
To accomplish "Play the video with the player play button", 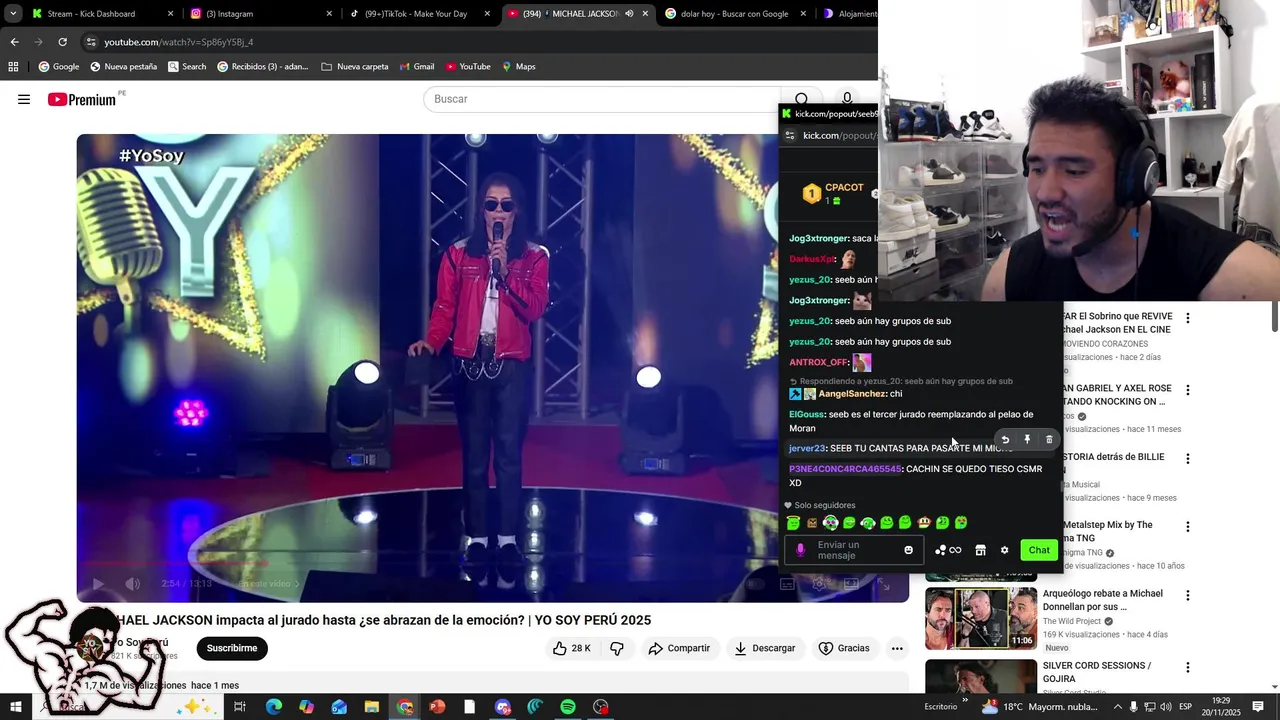I will [98, 584].
